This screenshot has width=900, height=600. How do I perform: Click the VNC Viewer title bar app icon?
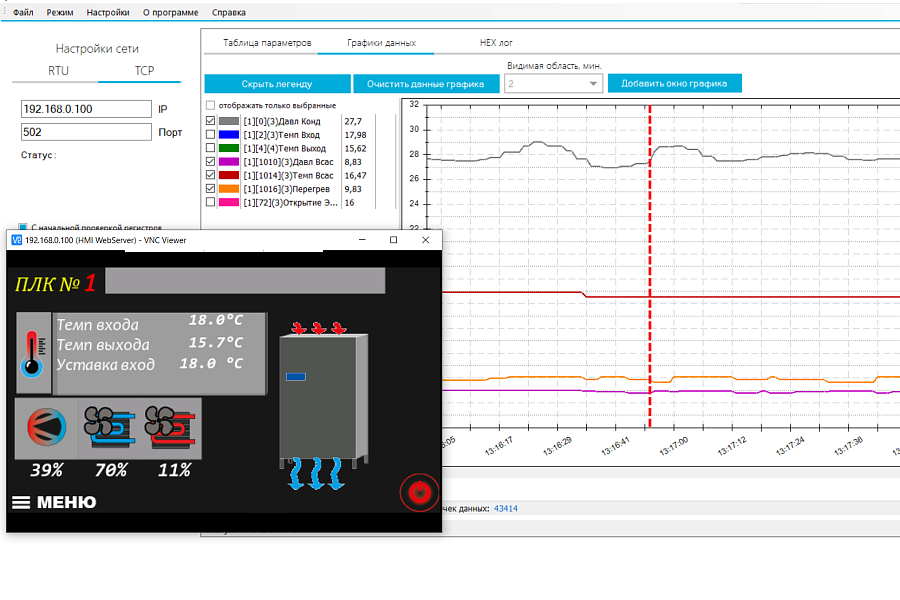point(17,240)
